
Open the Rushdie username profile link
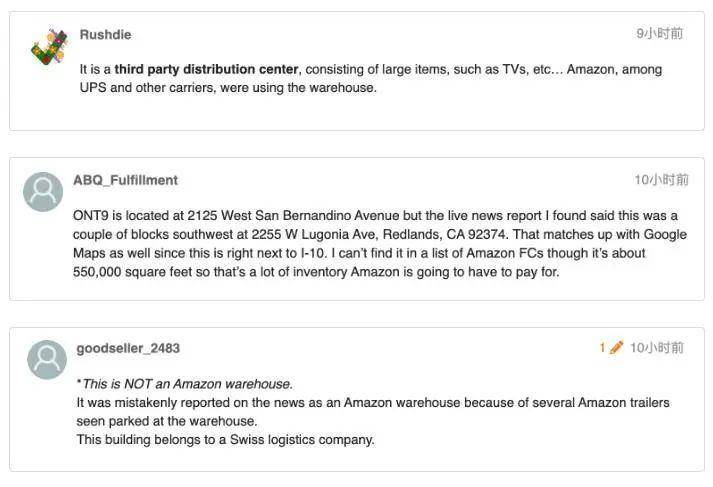click(105, 34)
